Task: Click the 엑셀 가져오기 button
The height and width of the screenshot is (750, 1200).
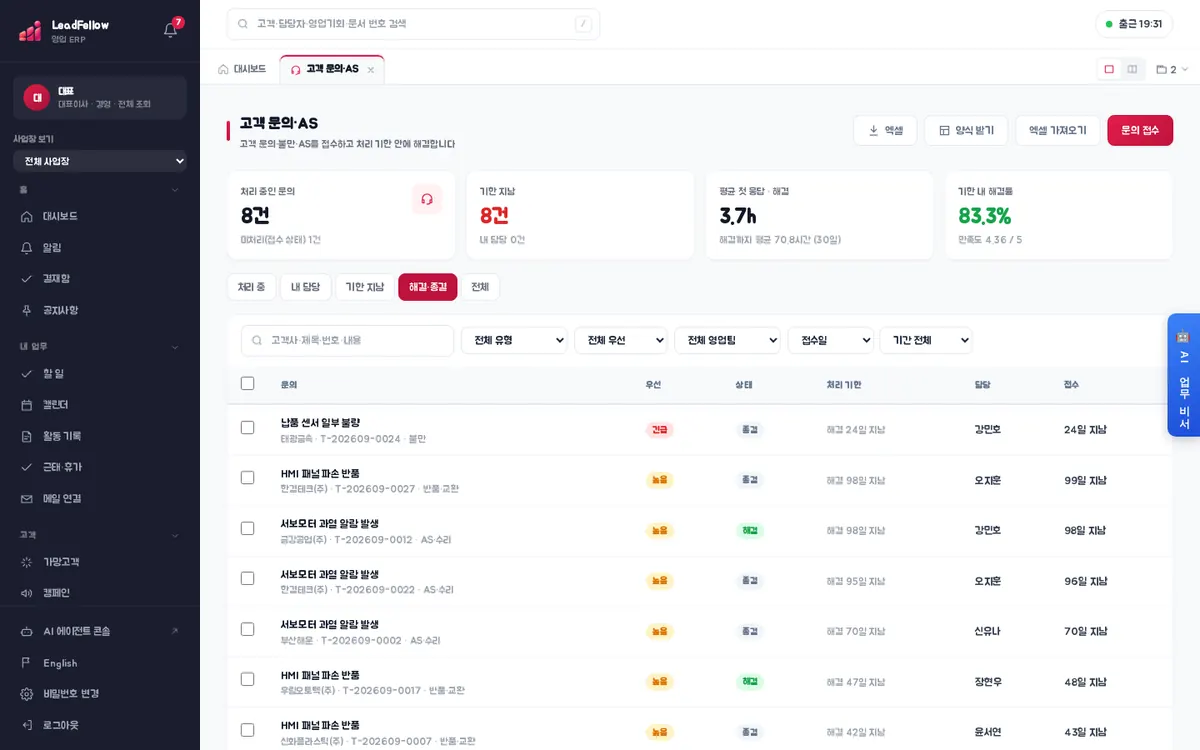Action: coord(1058,130)
